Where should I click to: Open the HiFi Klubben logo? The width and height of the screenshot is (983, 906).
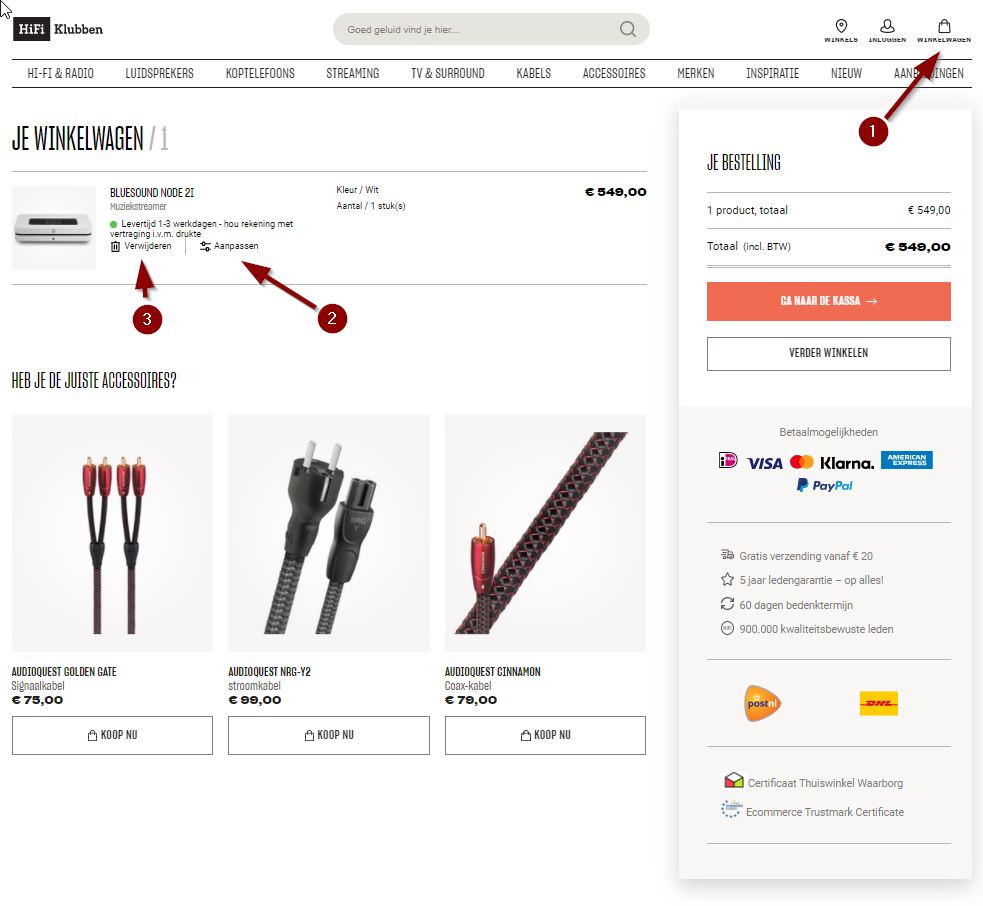[58, 29]
